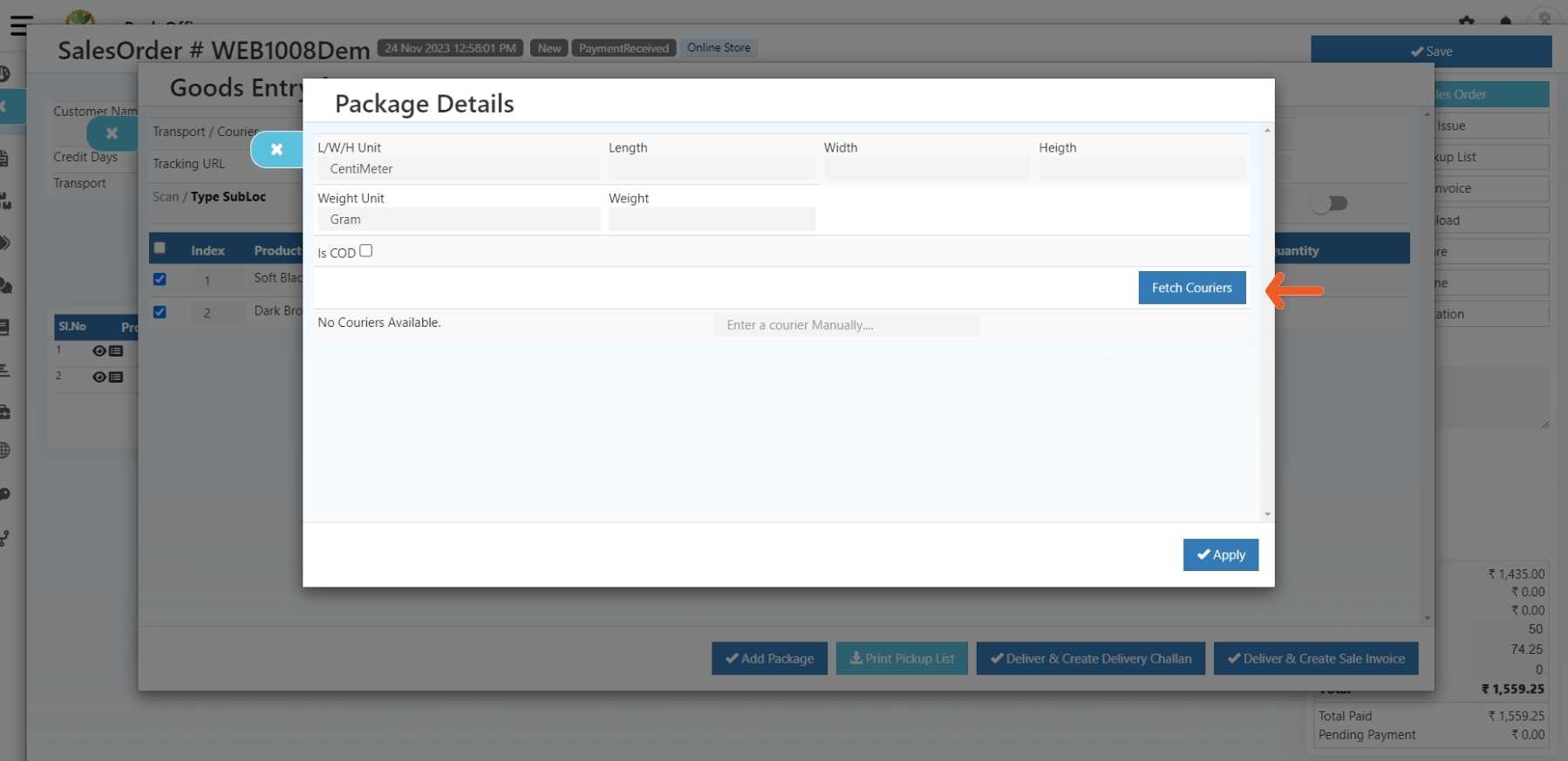
Task: Click the PaymentReceived status badge
Action: coord(624,48)
